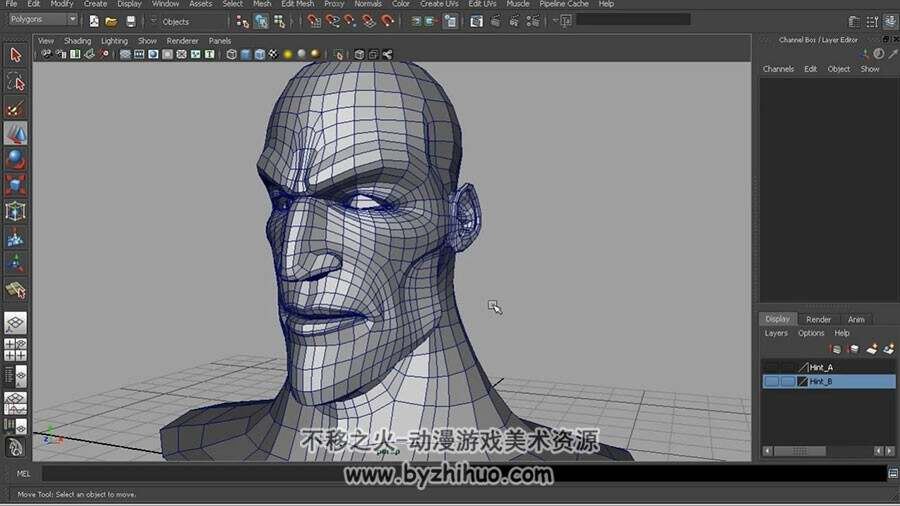The height and width of the screenshot is (506, 900).
Task: Select the arrow Select tool
Action: pyautogui.click(x=15, y=55)
